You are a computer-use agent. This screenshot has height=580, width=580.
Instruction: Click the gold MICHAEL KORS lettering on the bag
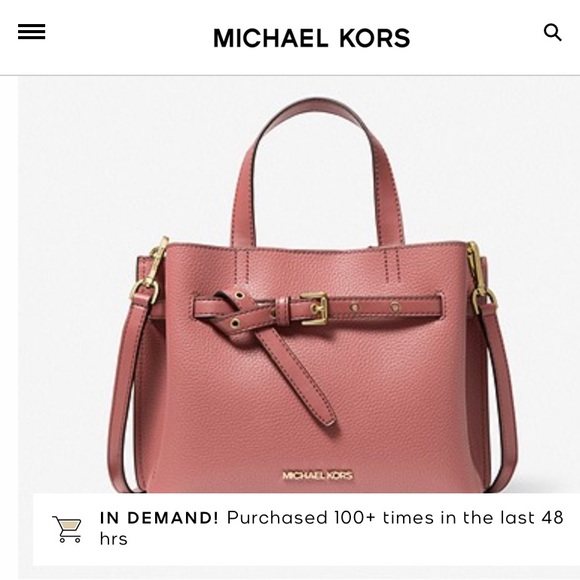[x=317, y=475]
